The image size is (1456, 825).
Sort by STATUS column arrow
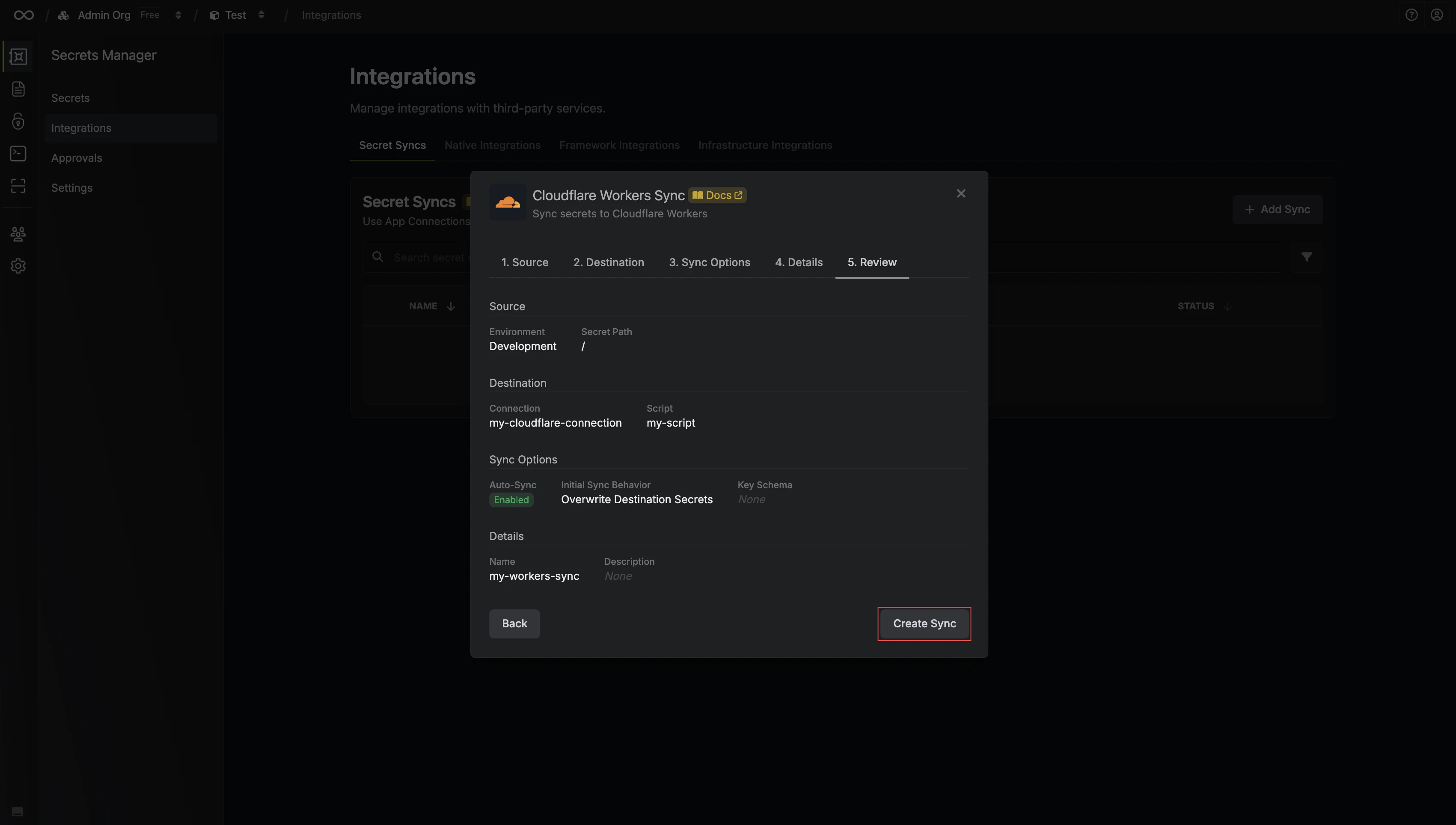point(1227,306)
